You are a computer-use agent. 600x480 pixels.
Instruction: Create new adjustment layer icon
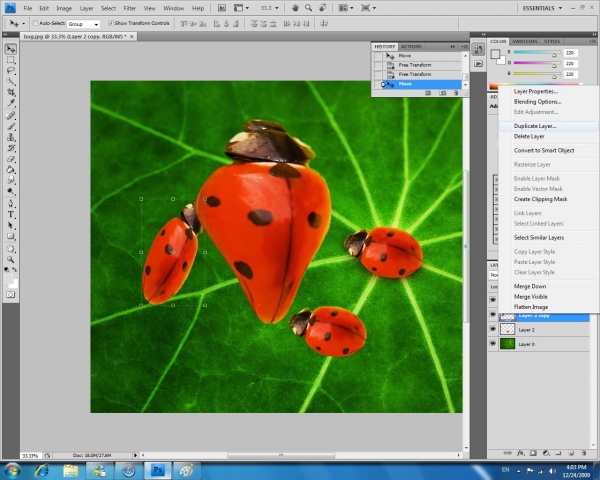[x=546, y=453]
